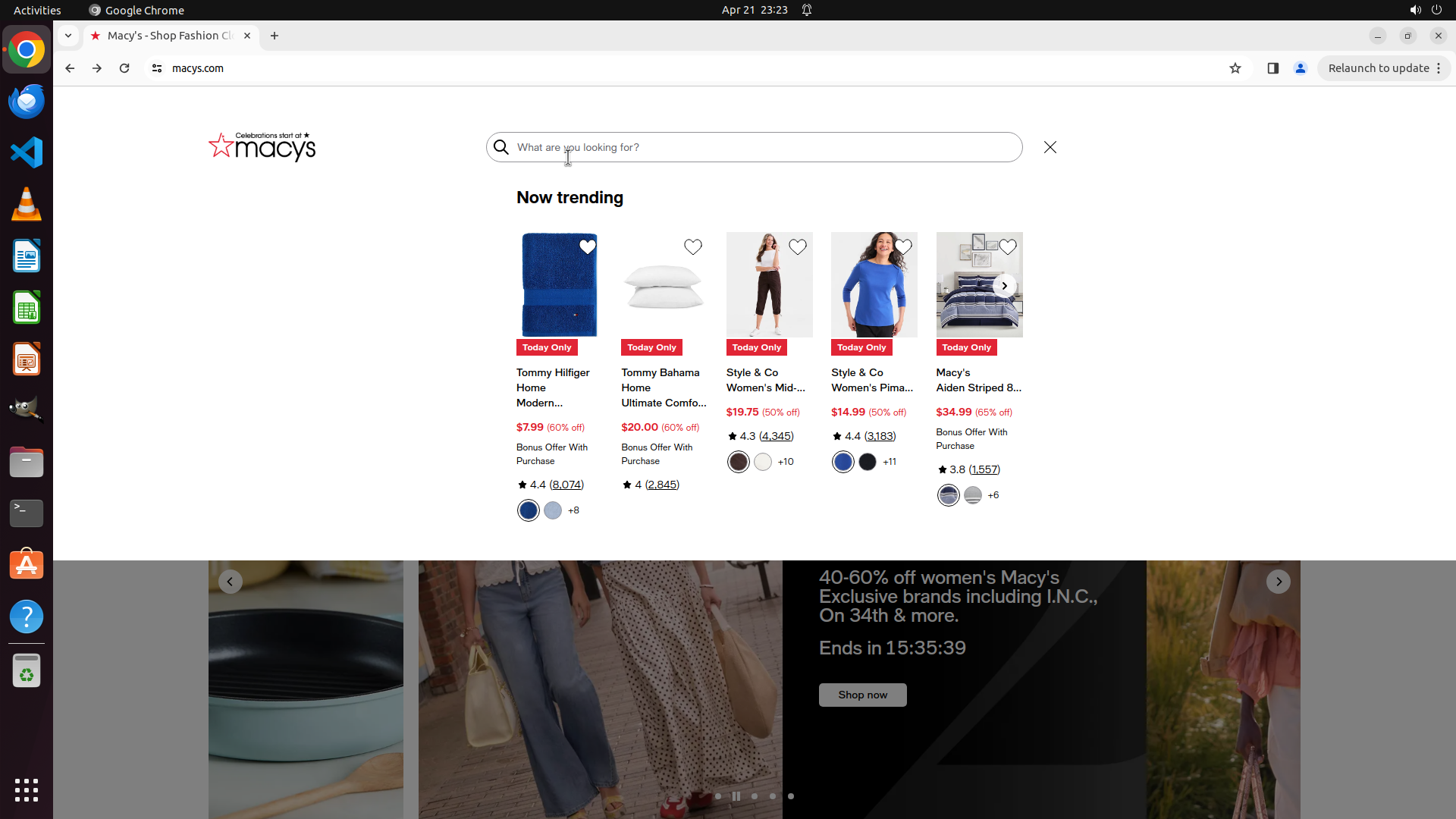Open Chrome side panel icon
The image size is (1456, 819).
tap(1272, 68)
